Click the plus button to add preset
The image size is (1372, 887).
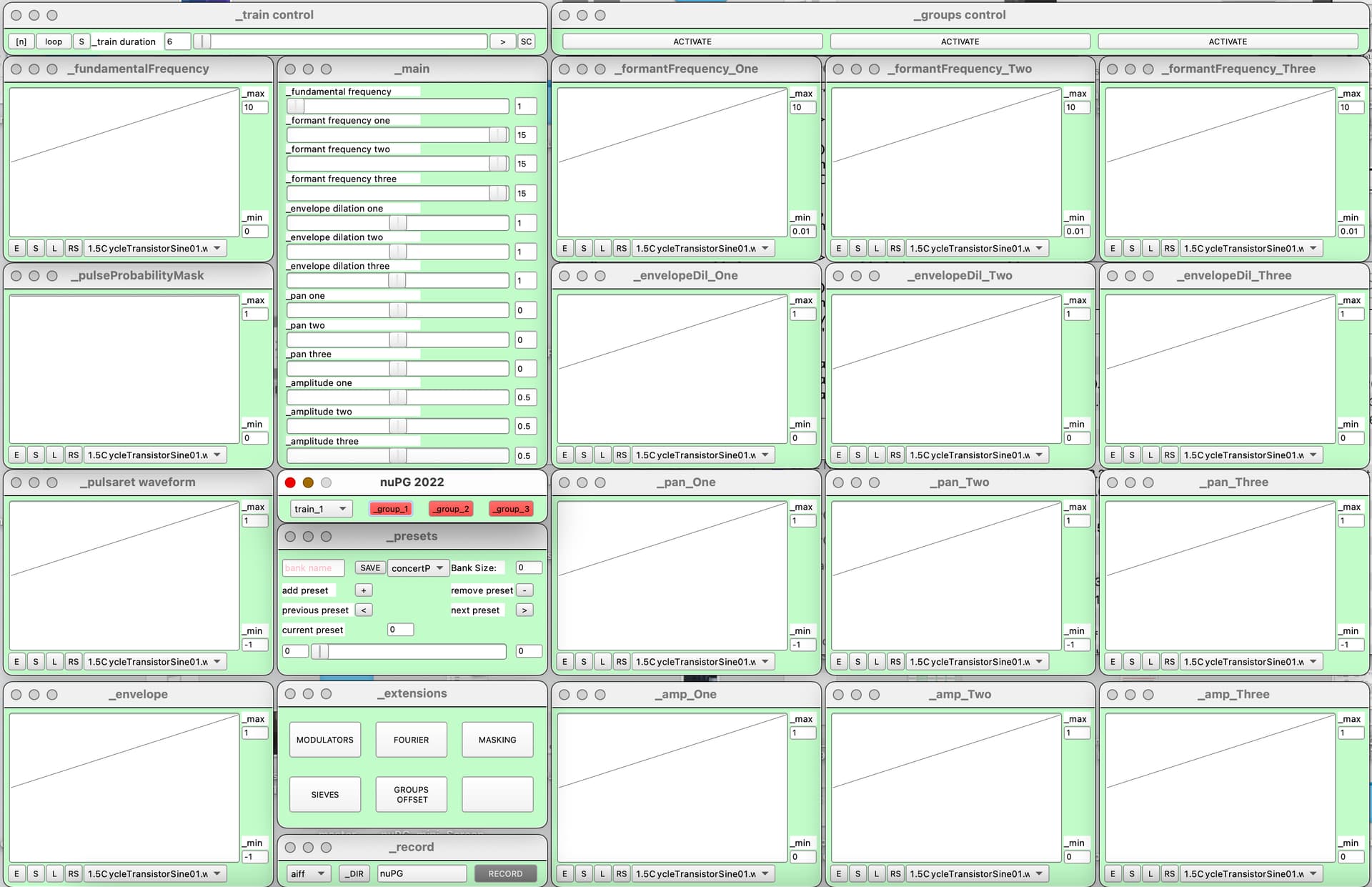(364, 590)
